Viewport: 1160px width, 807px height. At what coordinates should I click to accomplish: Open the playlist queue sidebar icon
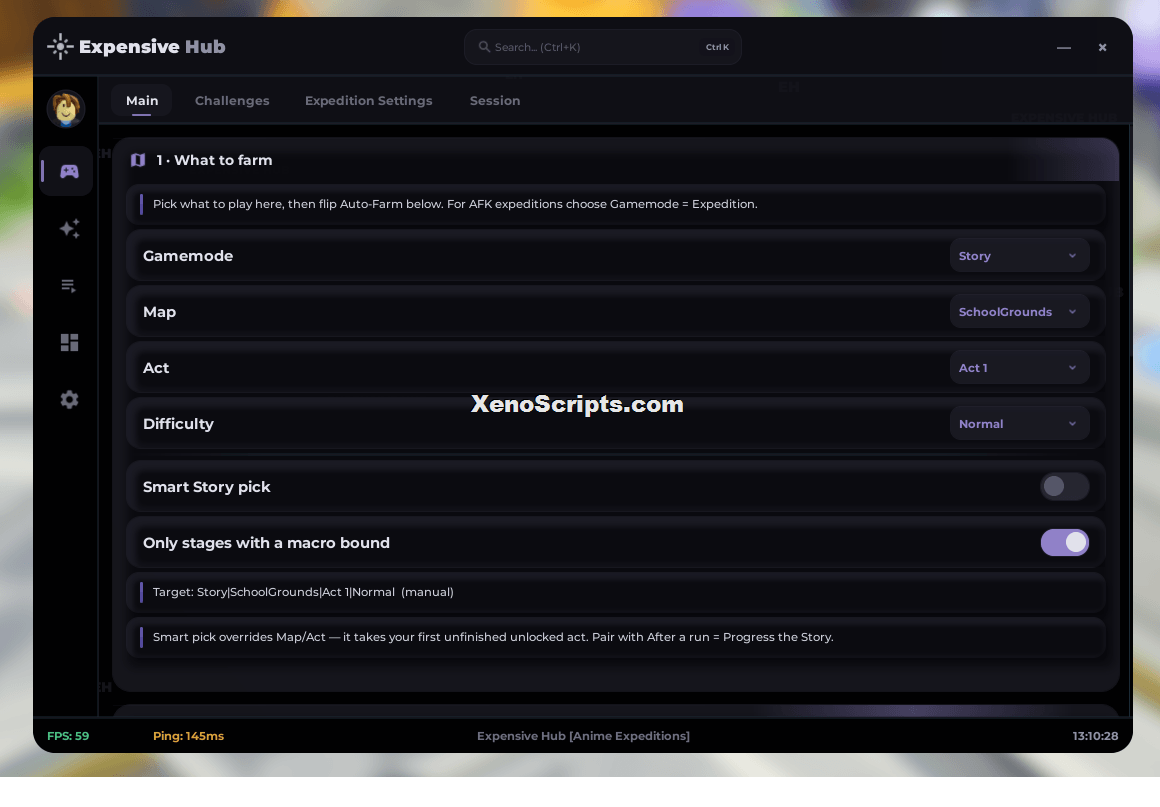69,286
